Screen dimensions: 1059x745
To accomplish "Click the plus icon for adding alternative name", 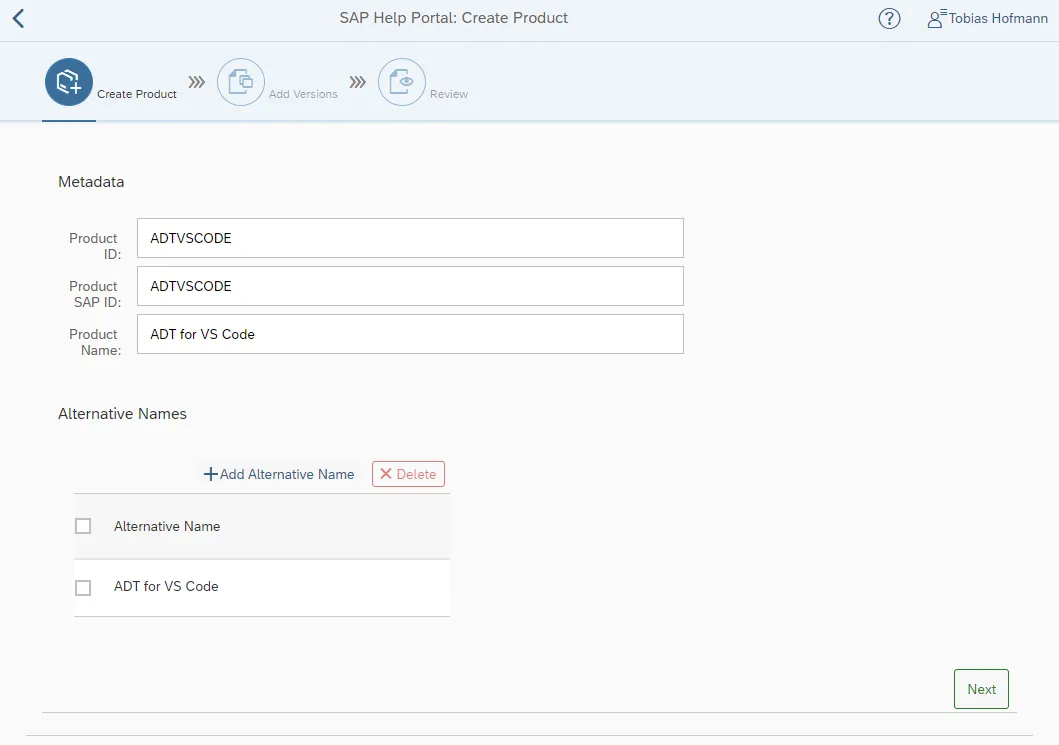I will point(210,474).
